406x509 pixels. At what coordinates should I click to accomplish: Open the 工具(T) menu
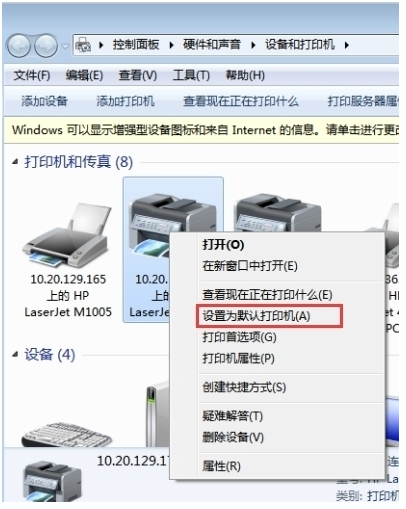tap(191, 75)
